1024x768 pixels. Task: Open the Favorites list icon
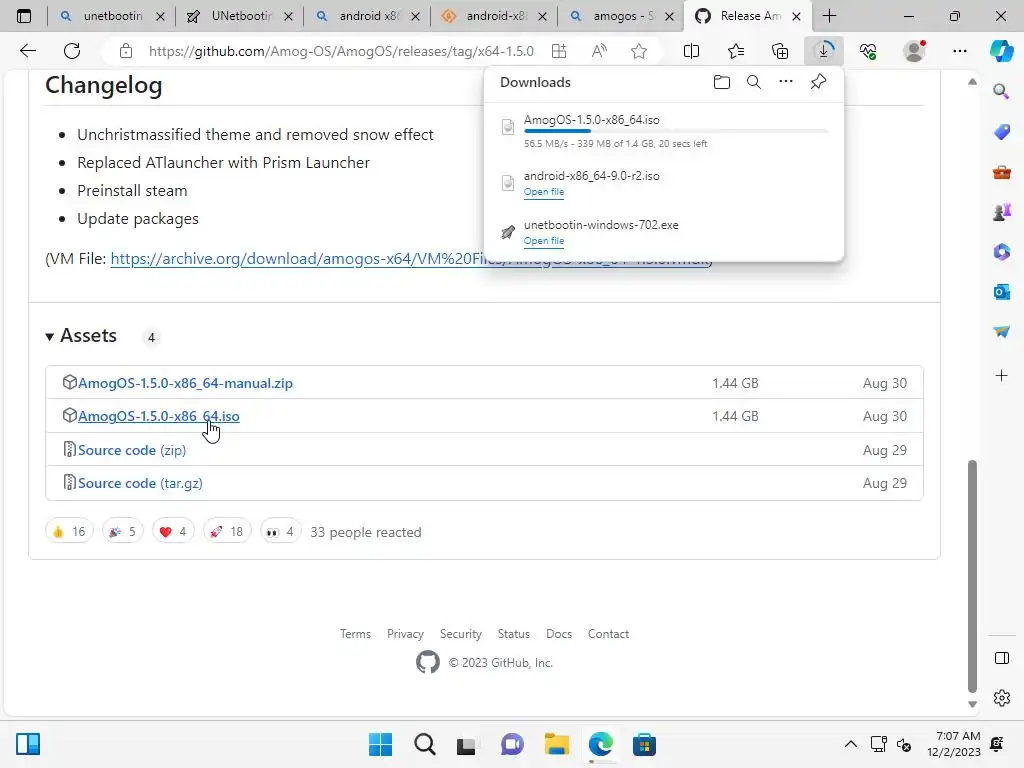(x=736, y=51)
